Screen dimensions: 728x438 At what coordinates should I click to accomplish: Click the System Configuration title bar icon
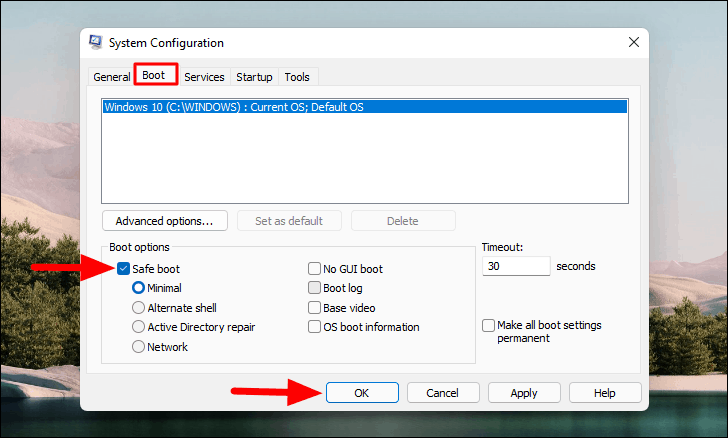[96, 42]
